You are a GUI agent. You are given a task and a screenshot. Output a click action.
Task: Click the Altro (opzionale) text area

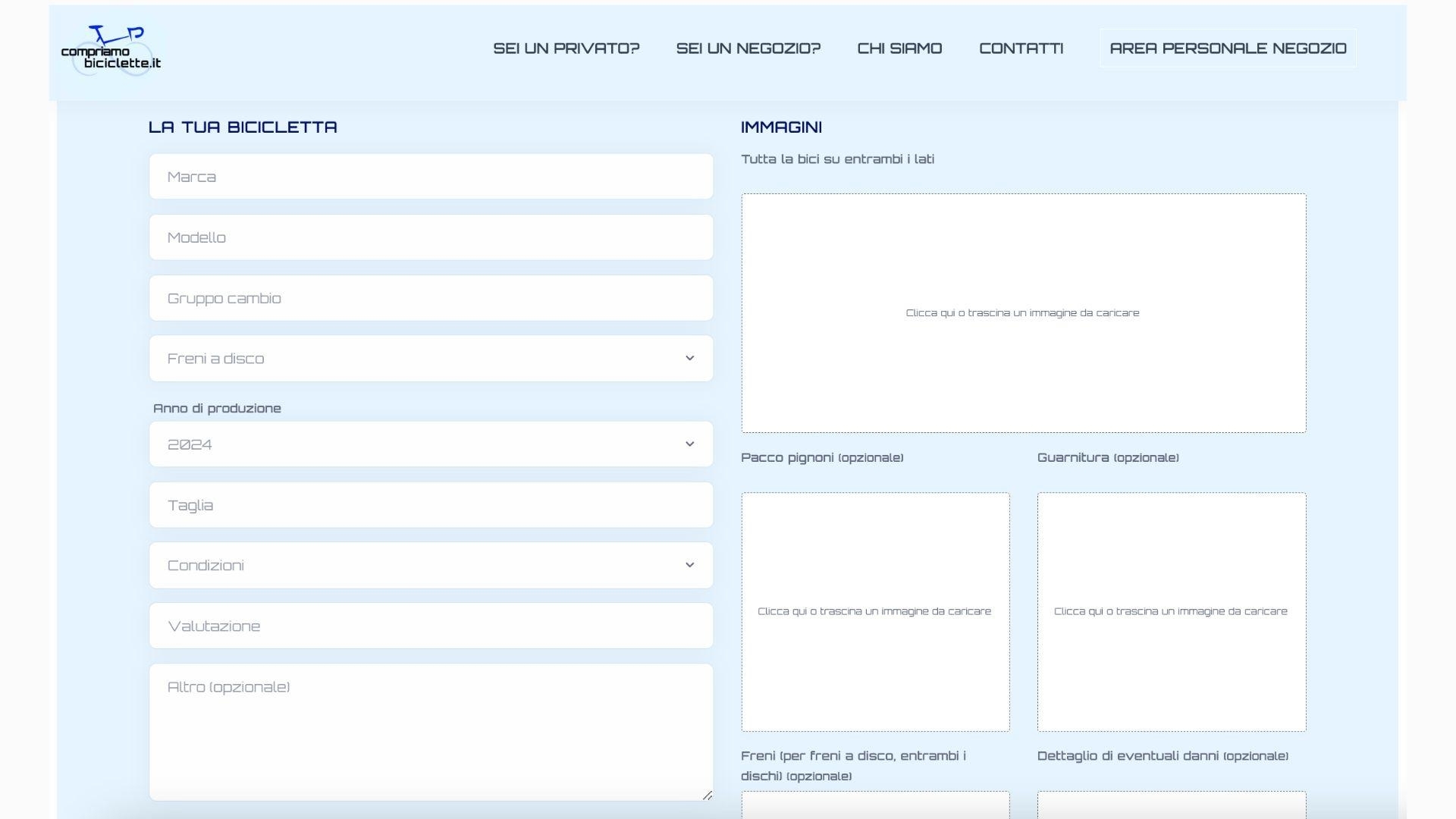click(x=431, y=733)
